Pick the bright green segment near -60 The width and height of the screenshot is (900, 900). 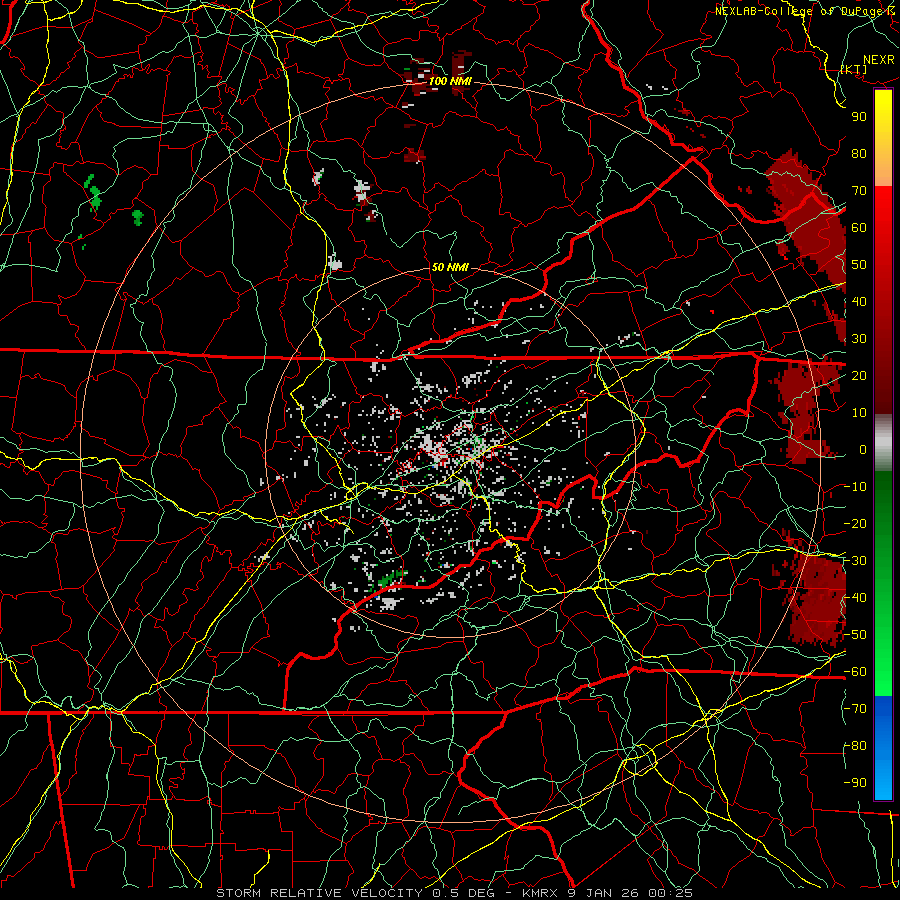(883, 677)
